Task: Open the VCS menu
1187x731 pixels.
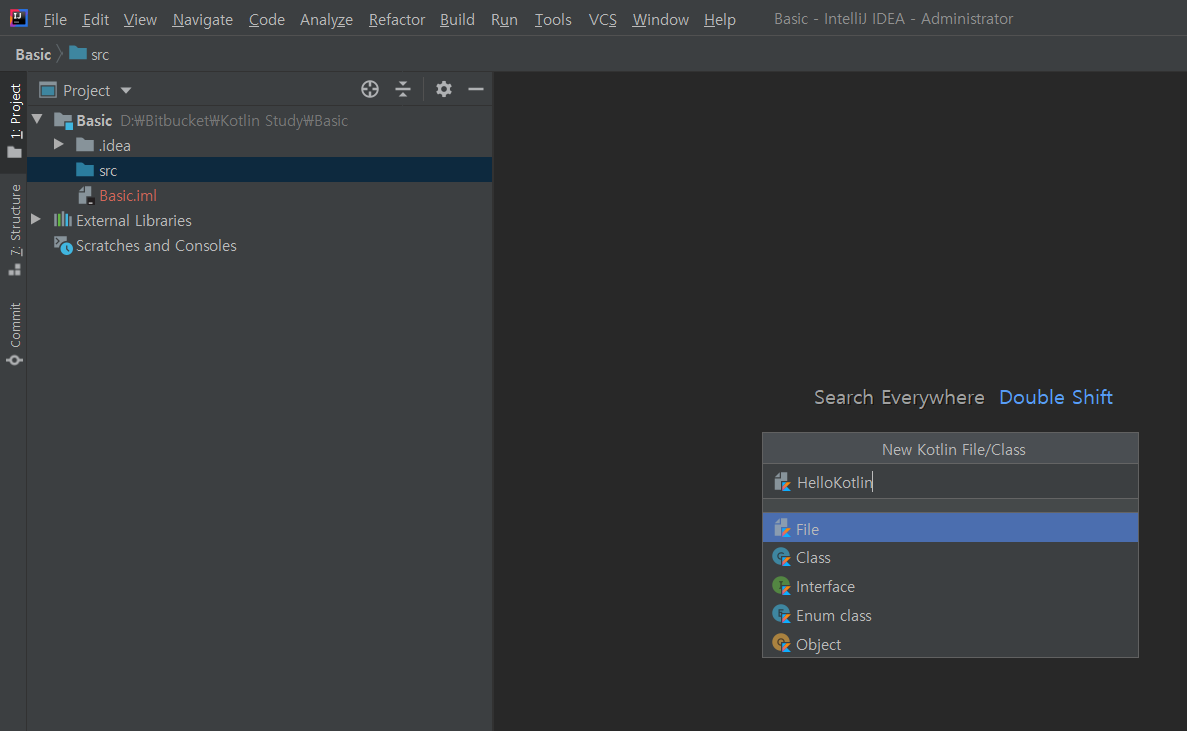Action: pyautogui.click(x=603, y=20)
